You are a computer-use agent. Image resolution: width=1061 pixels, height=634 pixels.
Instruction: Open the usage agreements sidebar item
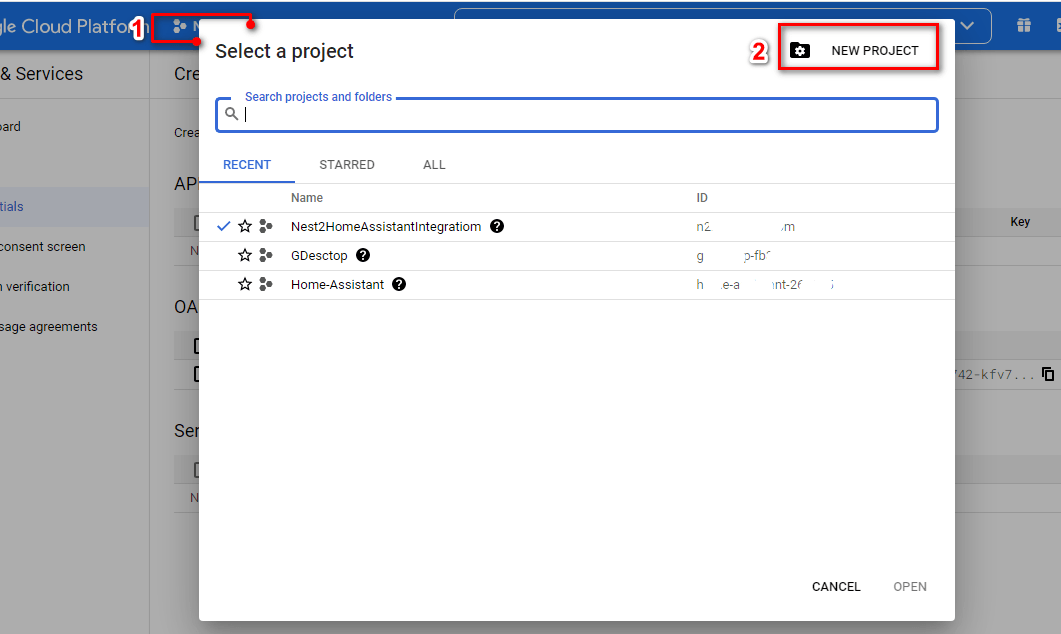tap(49, 327)
